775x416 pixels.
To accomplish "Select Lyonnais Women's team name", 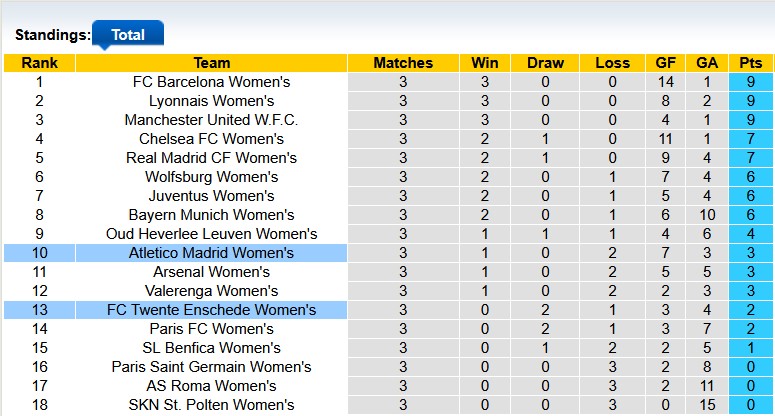I will (x=211, y=101).
